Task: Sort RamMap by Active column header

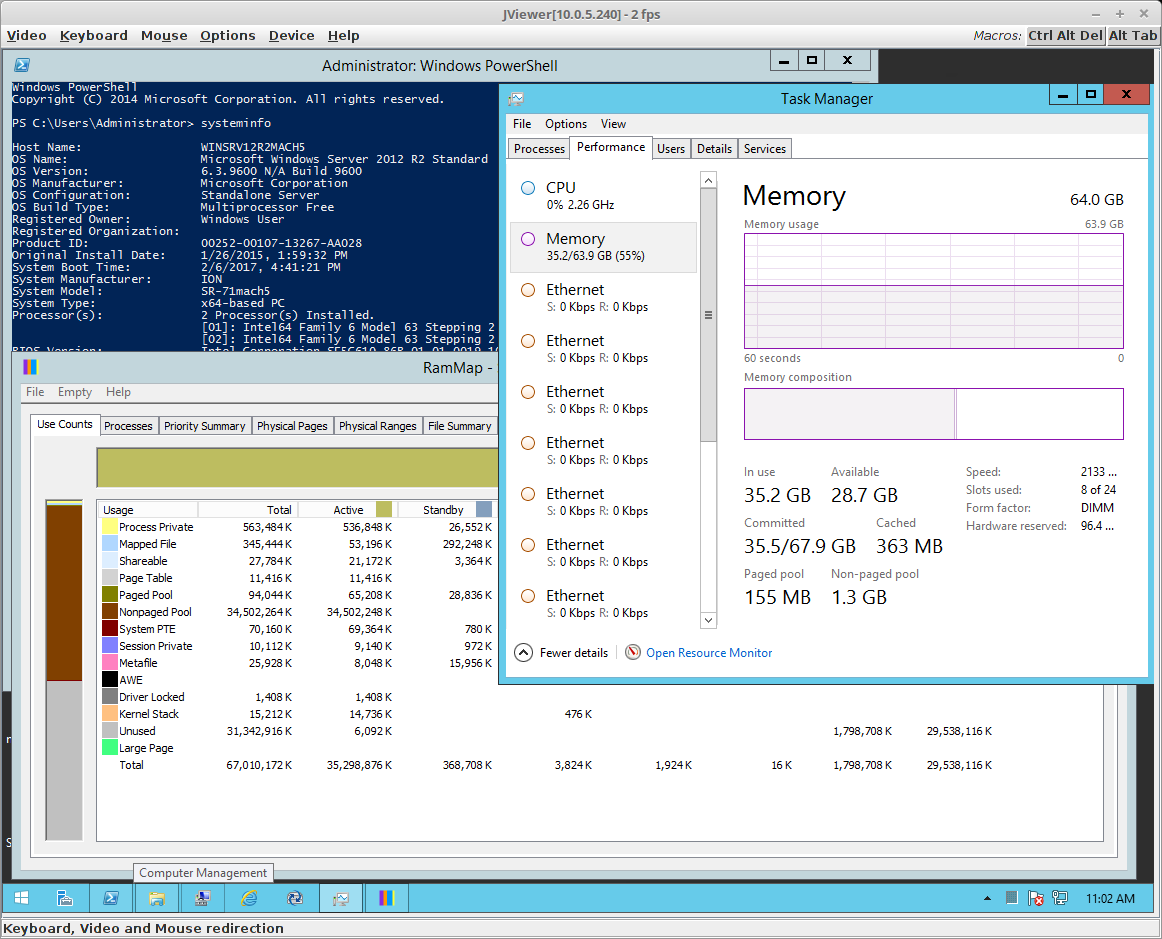Action: coord(347,510)
